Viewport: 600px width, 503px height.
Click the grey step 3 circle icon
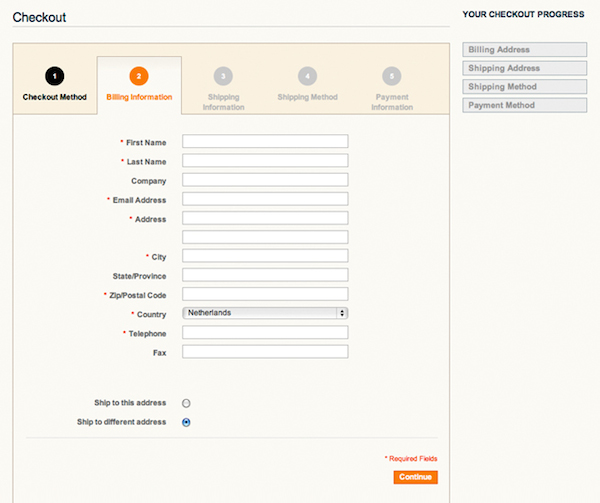pyautogui.click(x=223, y=76)
